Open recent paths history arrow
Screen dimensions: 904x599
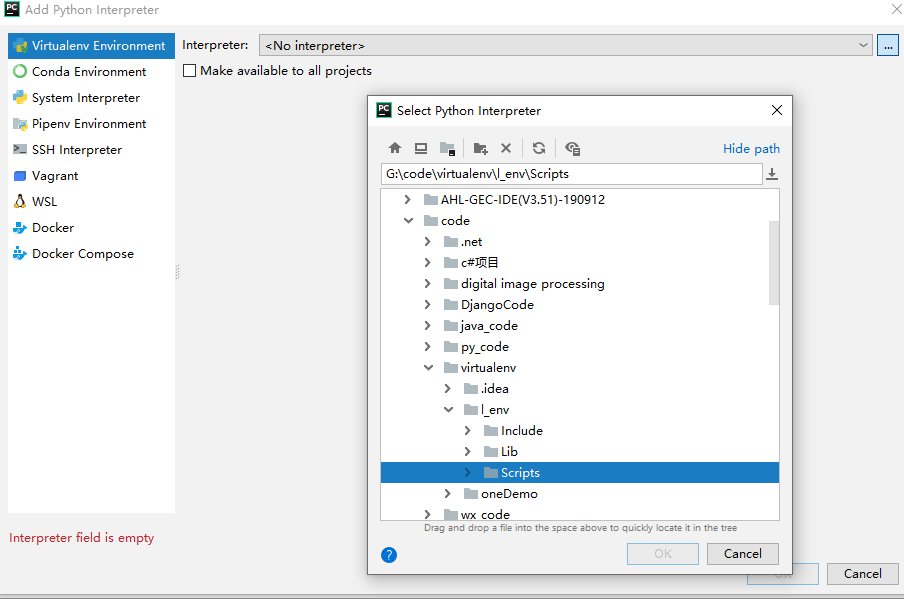[772, 174]
